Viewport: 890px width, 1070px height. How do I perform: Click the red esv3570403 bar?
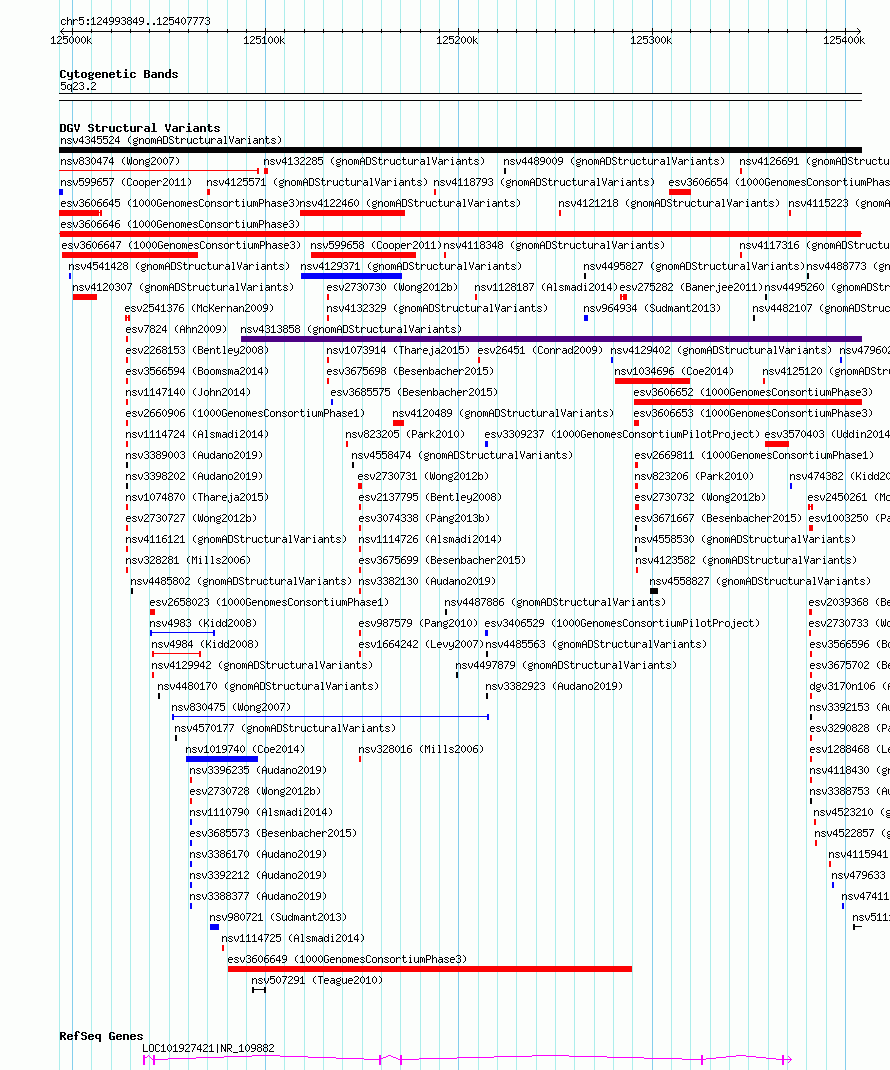(x=777, y=444)
